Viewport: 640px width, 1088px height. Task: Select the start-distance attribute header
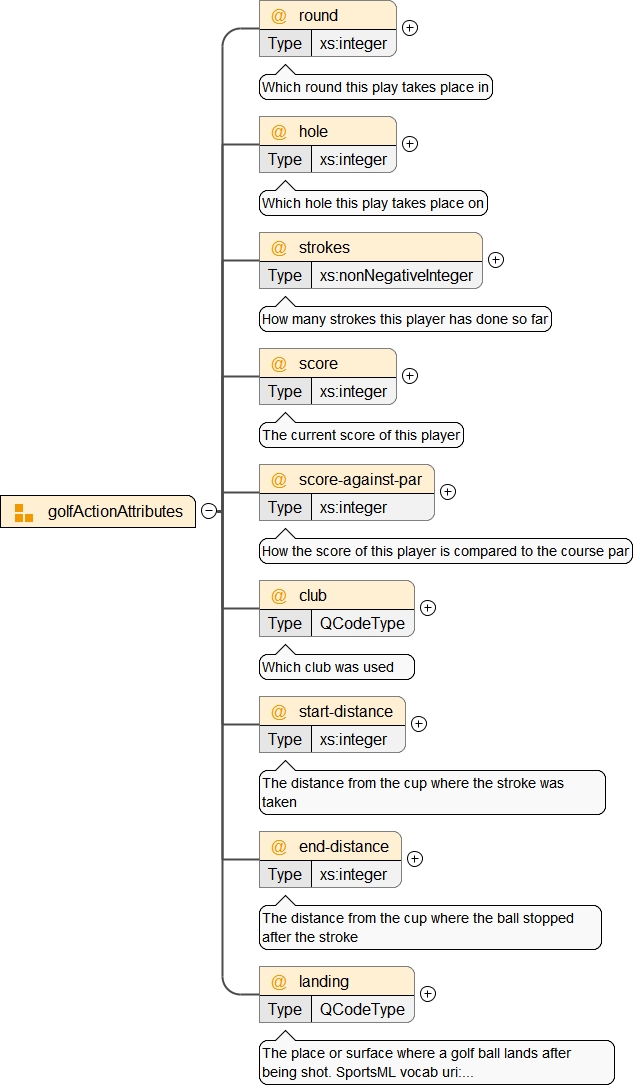345,712
